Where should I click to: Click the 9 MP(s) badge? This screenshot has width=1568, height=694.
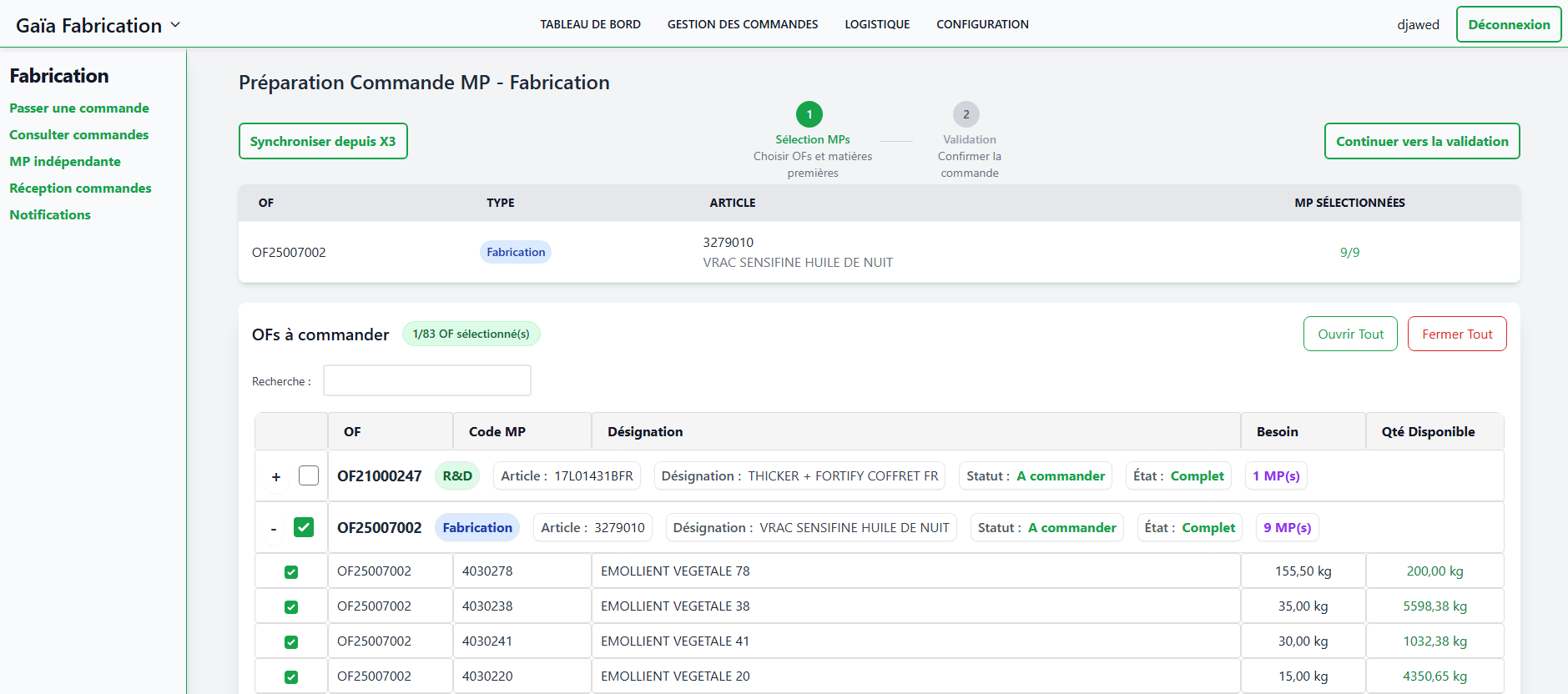tap(1287, 527)
